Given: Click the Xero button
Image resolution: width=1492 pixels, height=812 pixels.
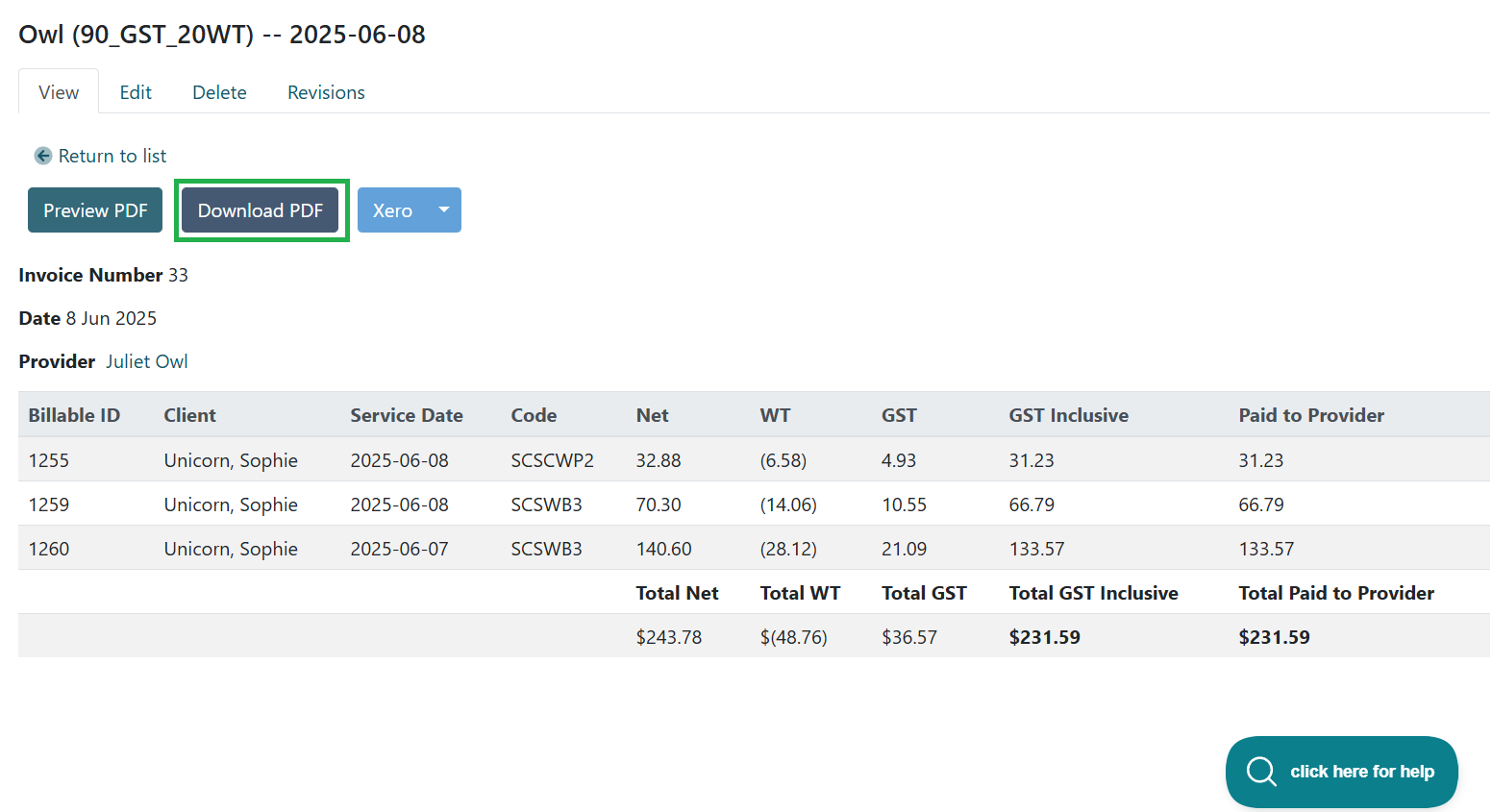Looking at the screenshot, I should (392, 210).
